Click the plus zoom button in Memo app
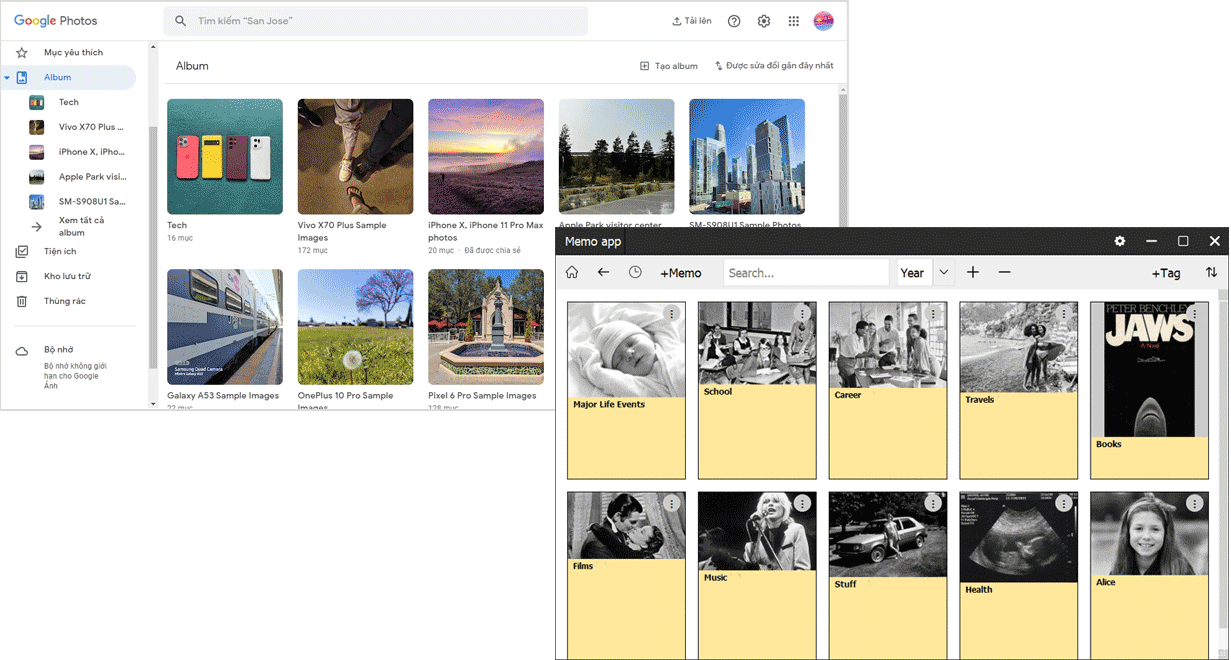1231x660 pixels. point(973,273)
